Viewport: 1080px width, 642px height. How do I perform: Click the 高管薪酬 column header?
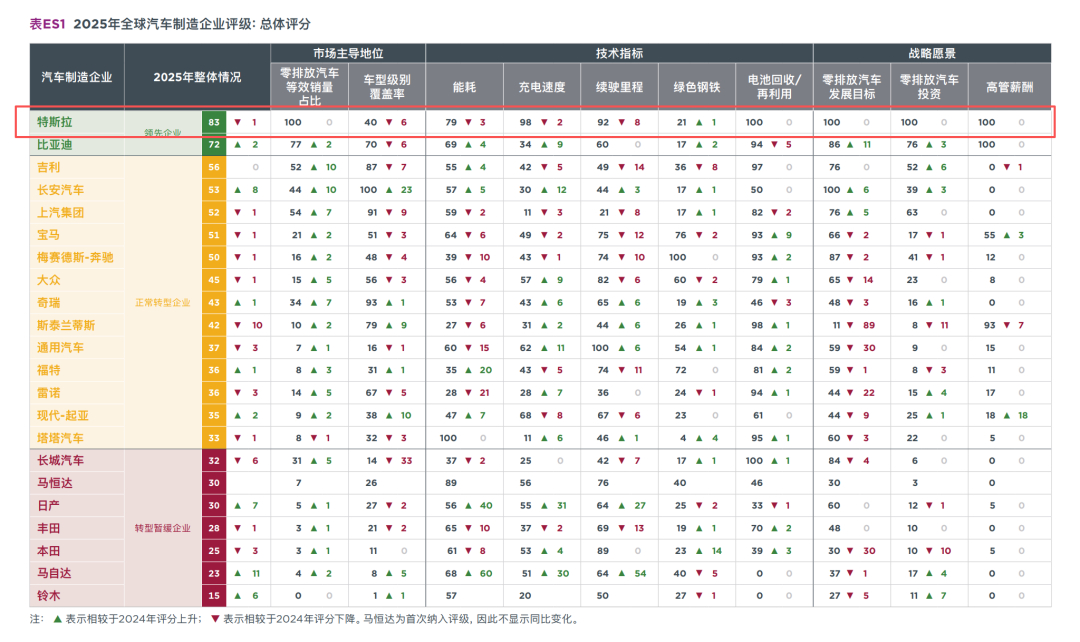(x=1010, y=86)
